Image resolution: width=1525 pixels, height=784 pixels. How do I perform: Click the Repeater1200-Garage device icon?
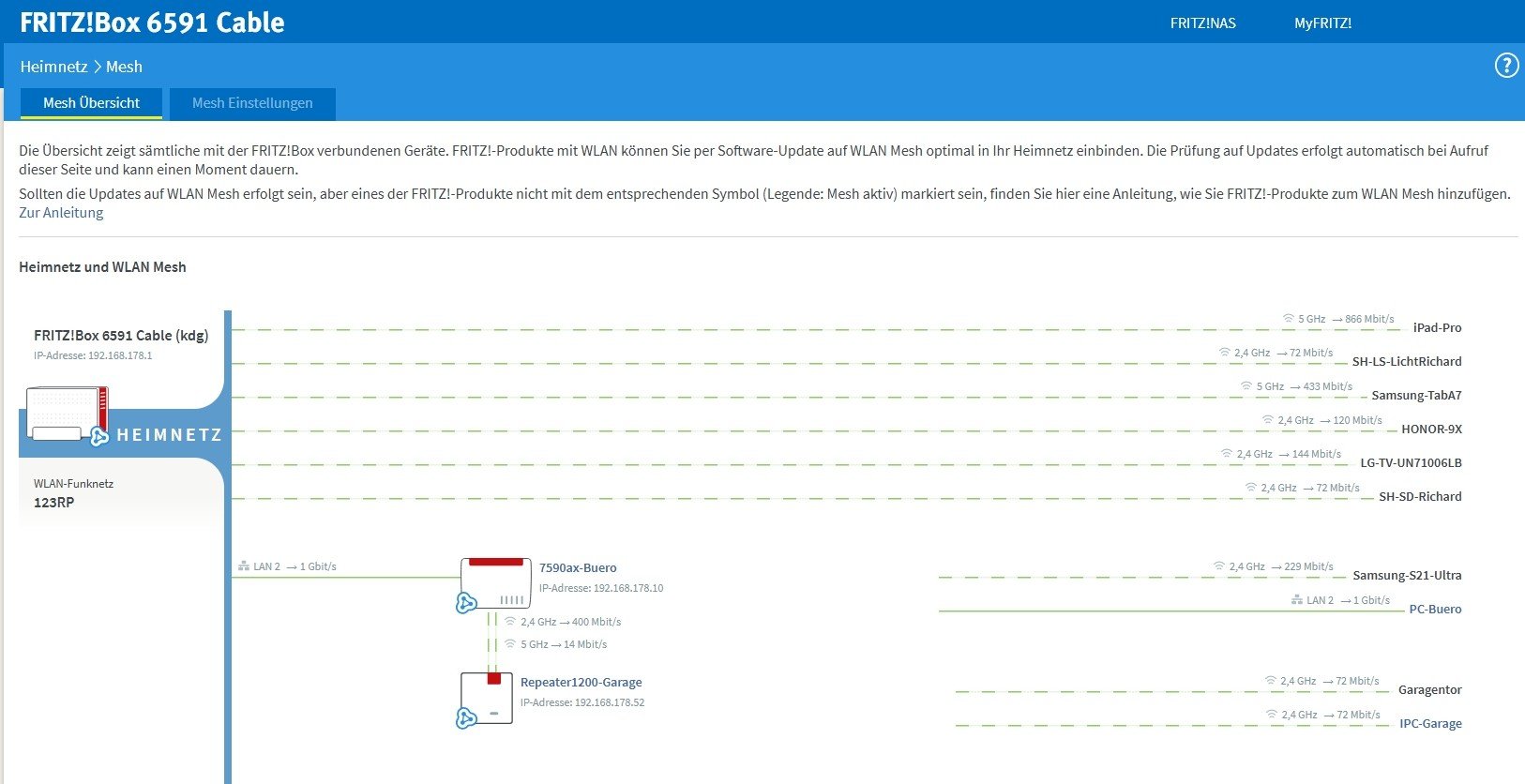[x=487, y=697]
